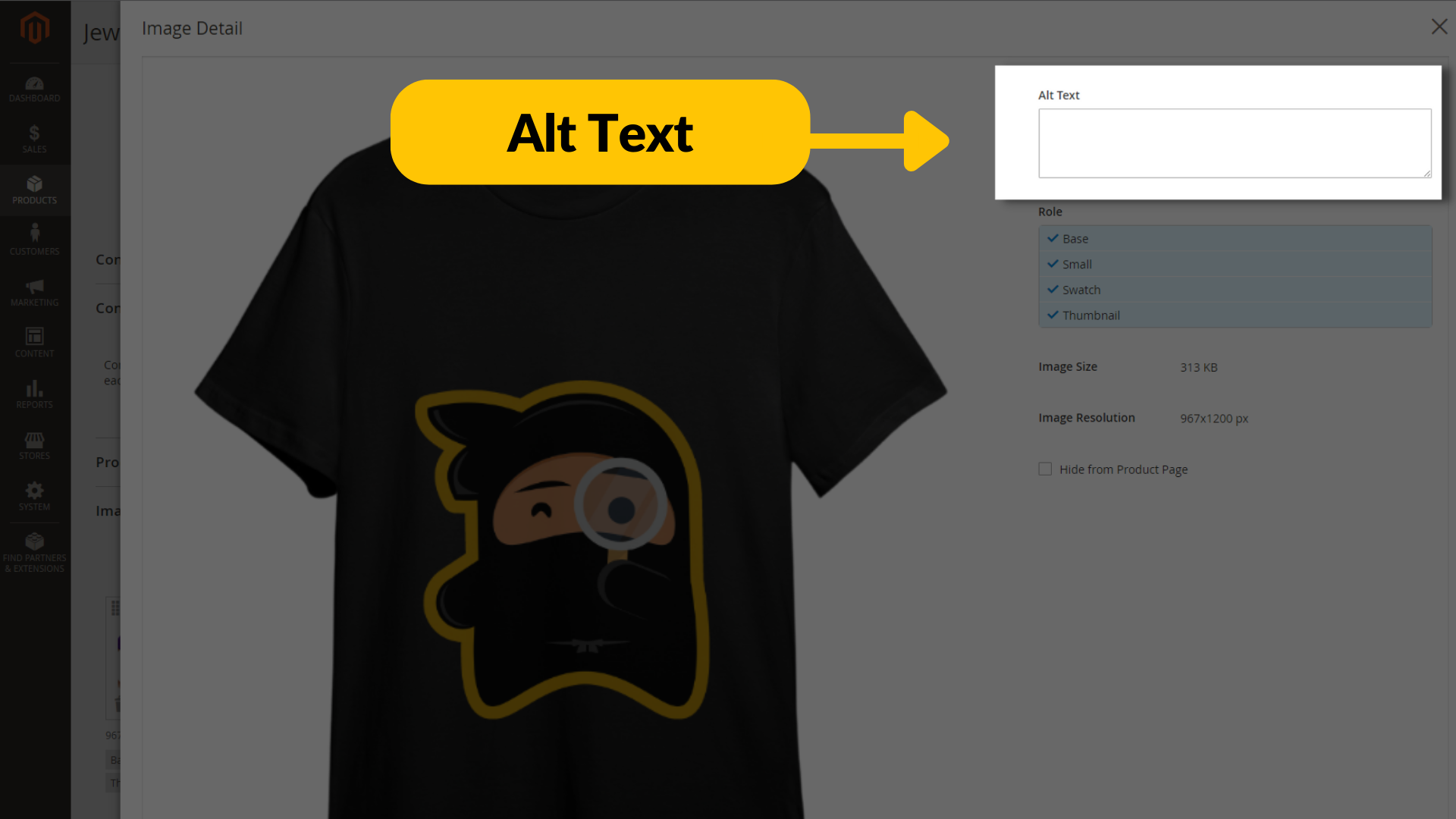
Task: Select the Sales icon in sidebar
Action: pyautogui.click(x=35, y=138)
